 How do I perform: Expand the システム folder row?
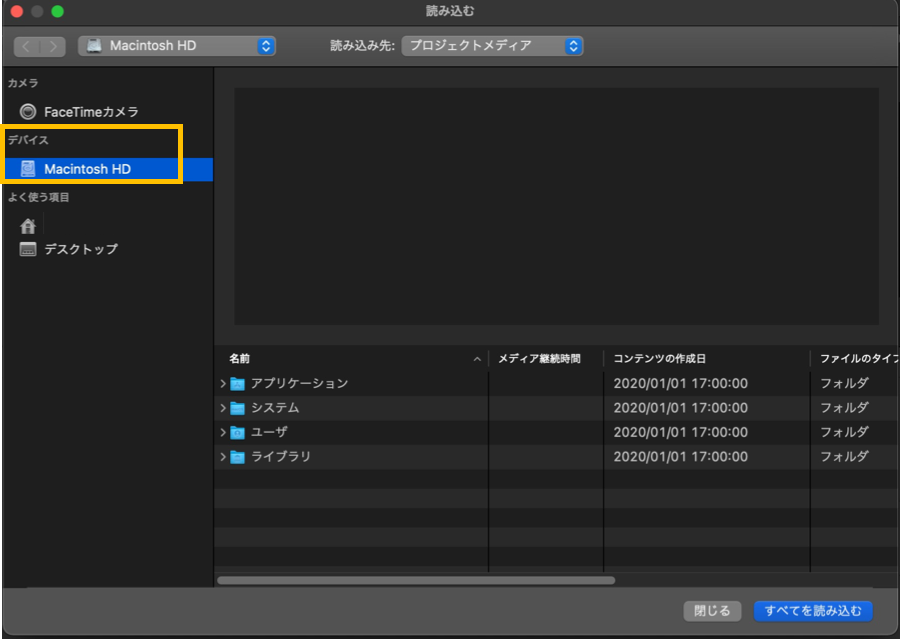[x=223, y=408]
